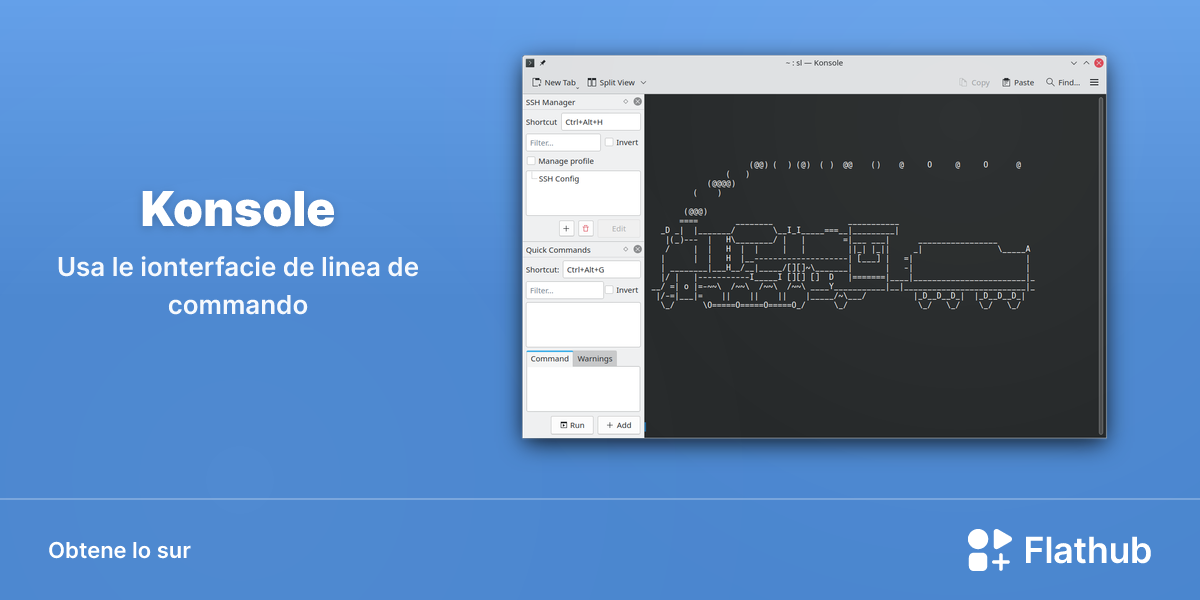Viewport: 1200px width, 600px height.
Task: Click the Copy toolbar button
Action: point(974,83)
